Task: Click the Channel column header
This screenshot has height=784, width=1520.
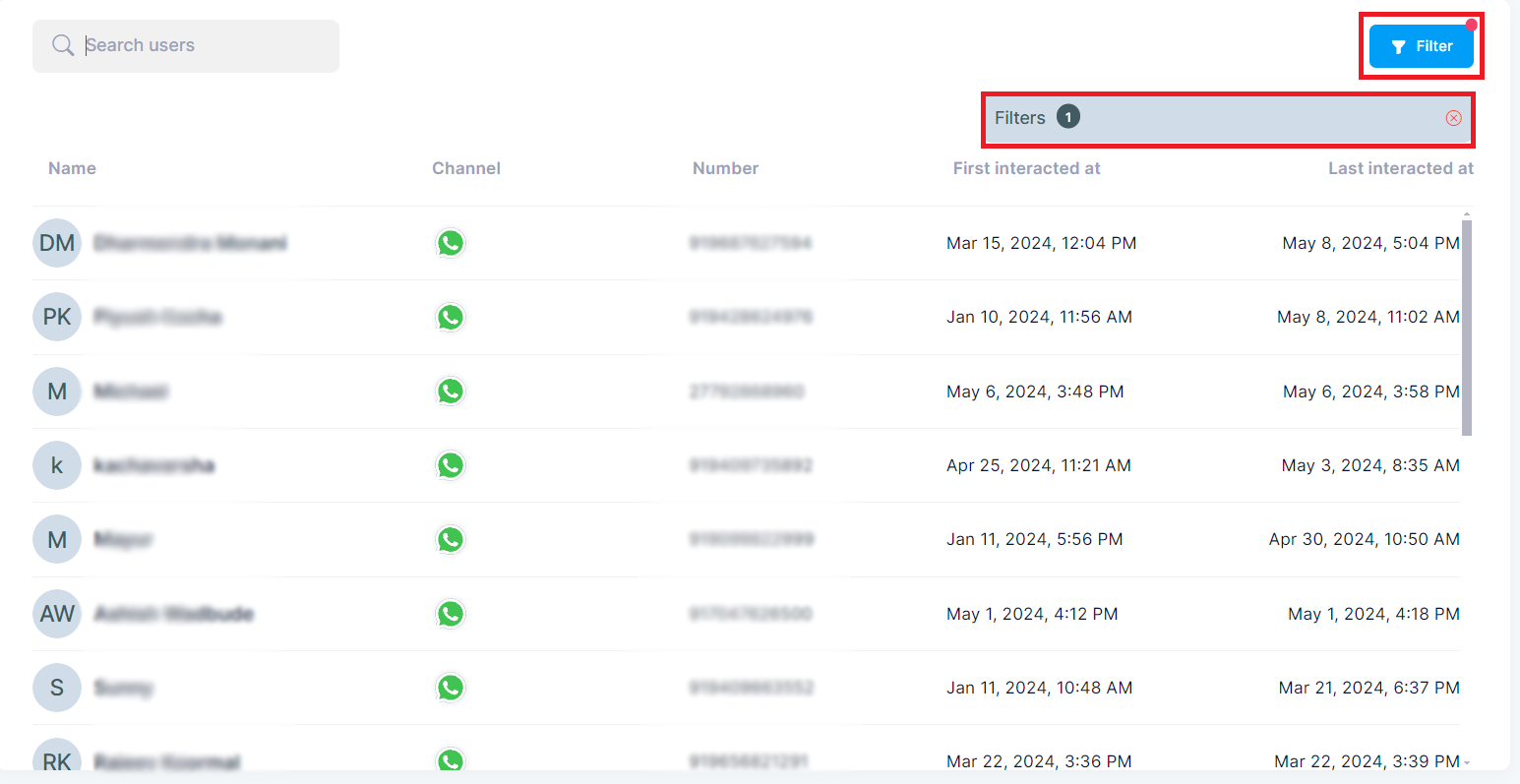Action: [466, 168]
